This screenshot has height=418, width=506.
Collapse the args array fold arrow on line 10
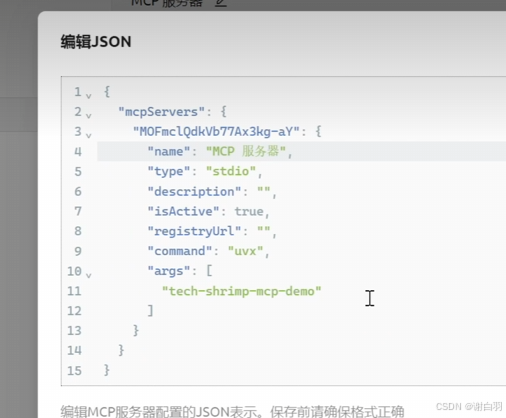88,275
